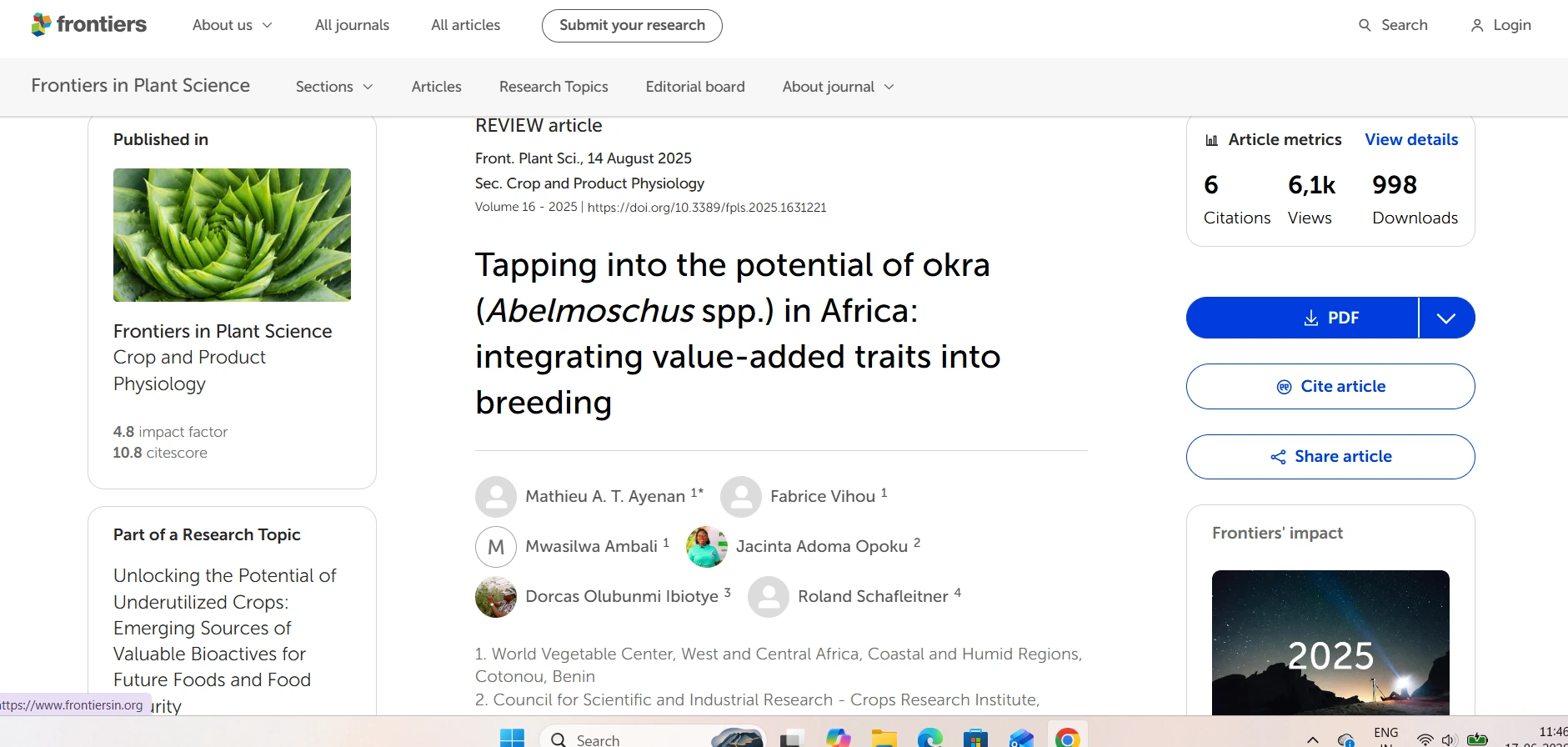This screenshot has height=747, width=1568.
Task: Open File Explorer from taskbar
Action: [884, 738]
